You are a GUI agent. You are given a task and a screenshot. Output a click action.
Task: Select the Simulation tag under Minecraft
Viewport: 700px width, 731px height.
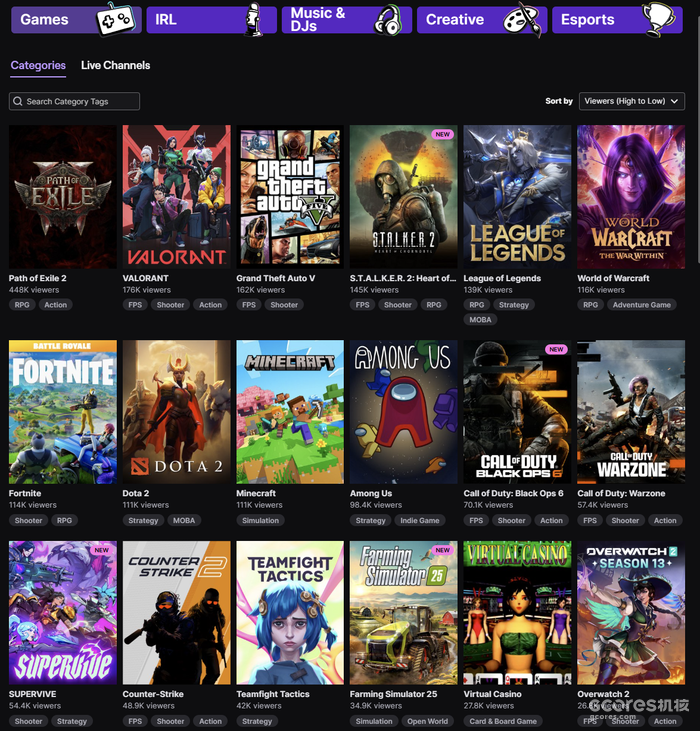pos(260,520)
